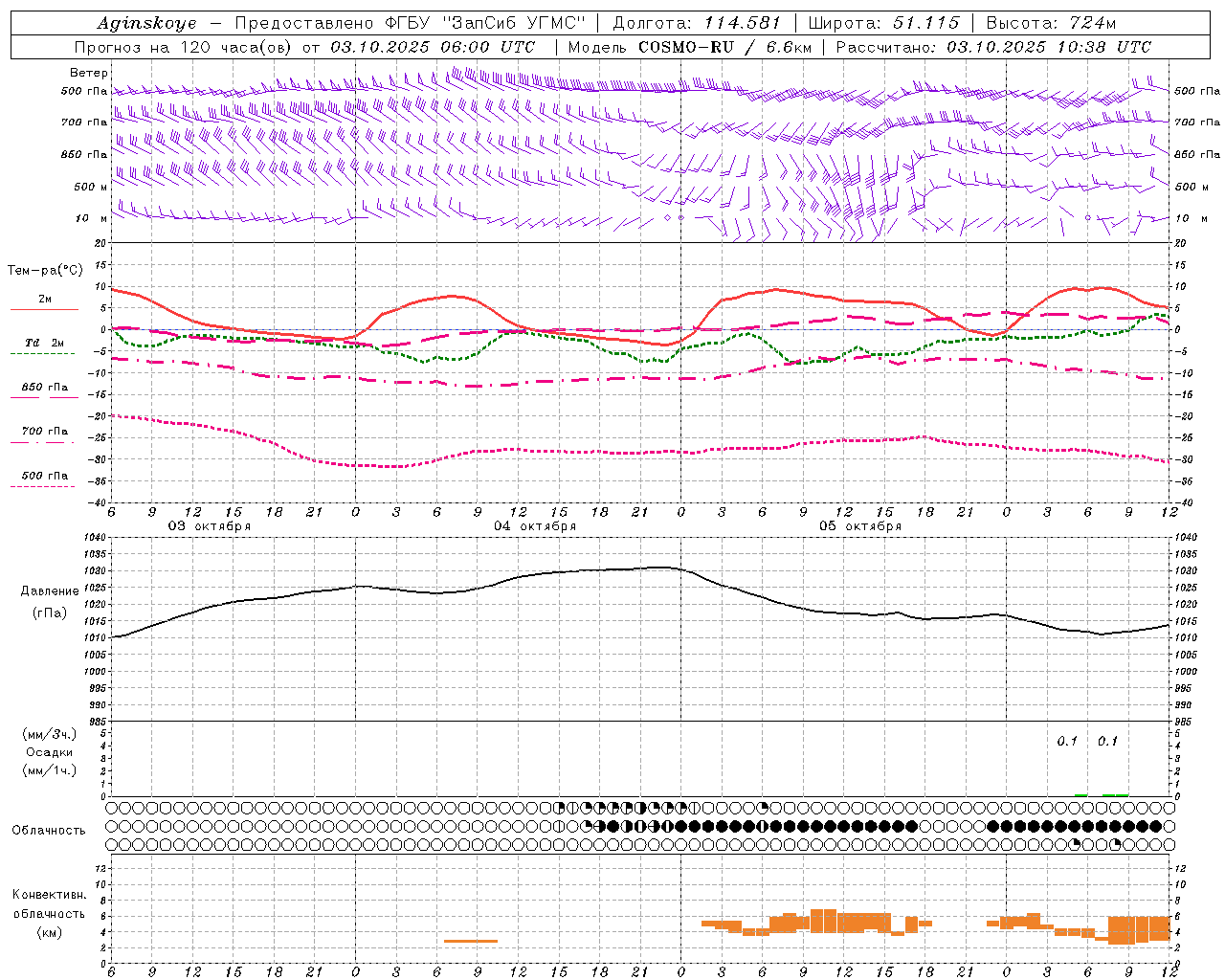The width and height of the screenshot is (1225, 980).
Task: Click the date label 03 октября
Action: point(210,526)
